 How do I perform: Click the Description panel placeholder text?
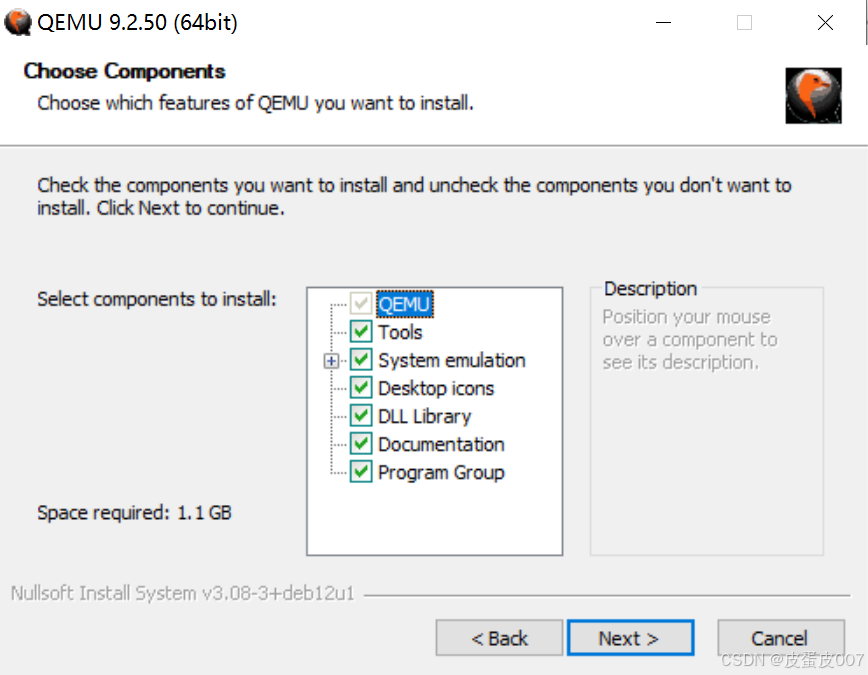coord(690,339)
